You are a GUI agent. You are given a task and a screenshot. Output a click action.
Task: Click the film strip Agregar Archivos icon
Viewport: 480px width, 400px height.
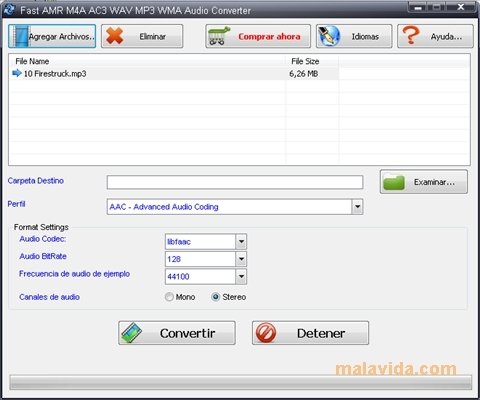(21, 36)
